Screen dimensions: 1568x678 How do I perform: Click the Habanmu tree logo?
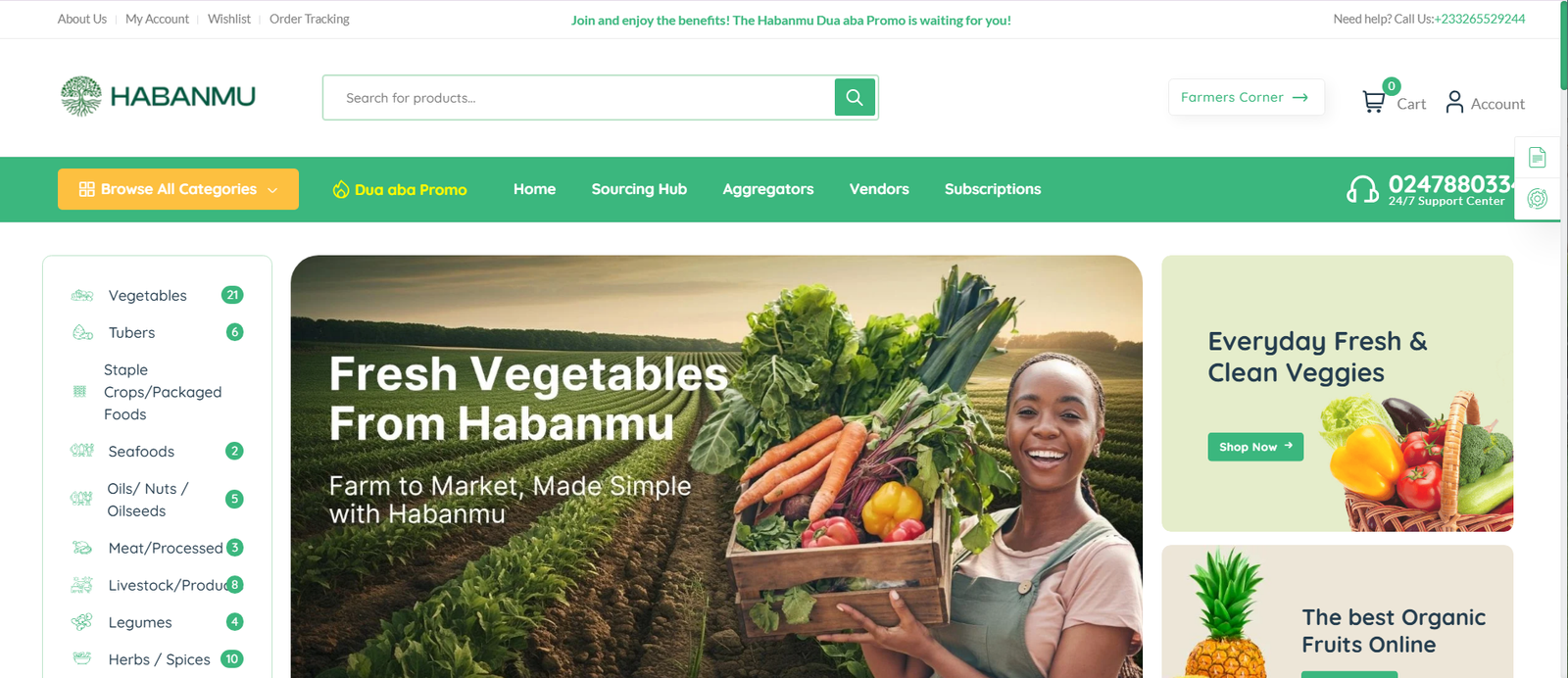[x=80, y=96]
